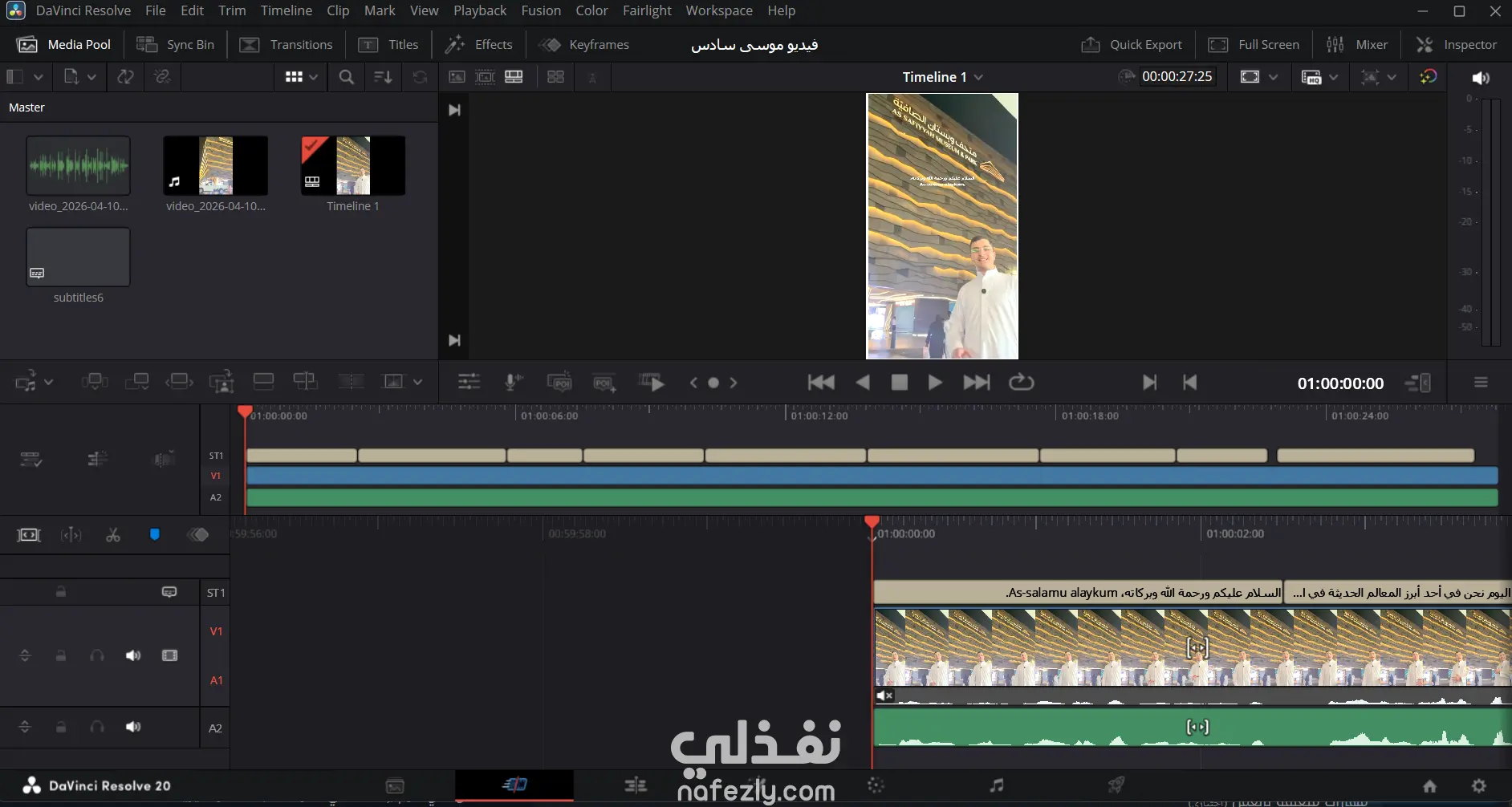The width and height of the screenshot is (1512, 807).
Task: Open the File menu
Action: coord(156,10)
